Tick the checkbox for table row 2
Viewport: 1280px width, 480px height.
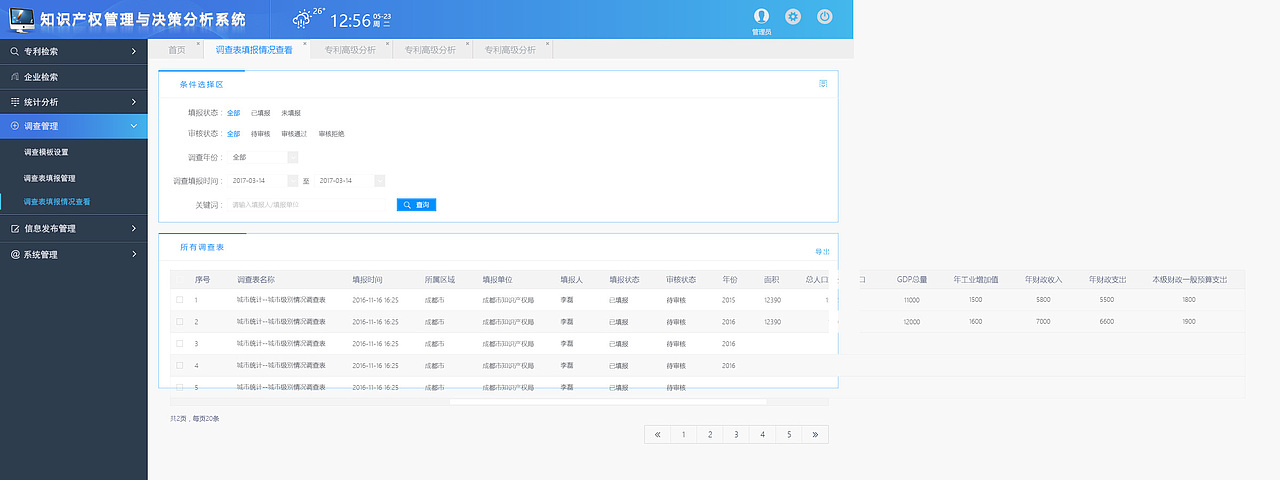pyautogui.click(x=180, y=322)
